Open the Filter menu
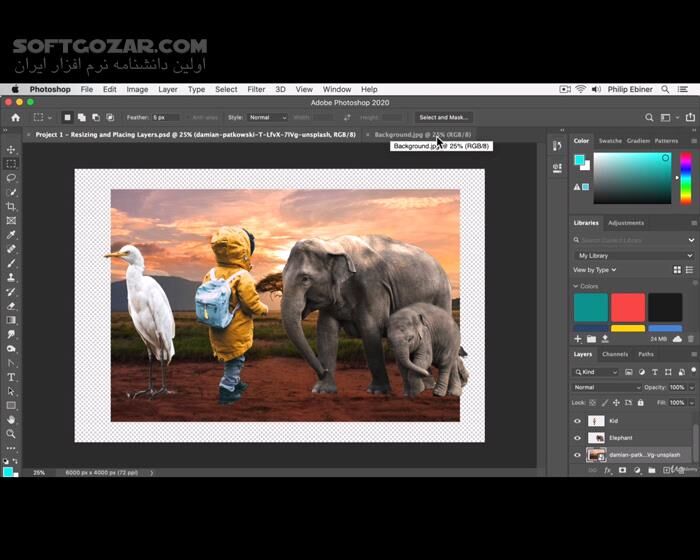The width and height of the screenshot is (700, 560). coord(256,89)
